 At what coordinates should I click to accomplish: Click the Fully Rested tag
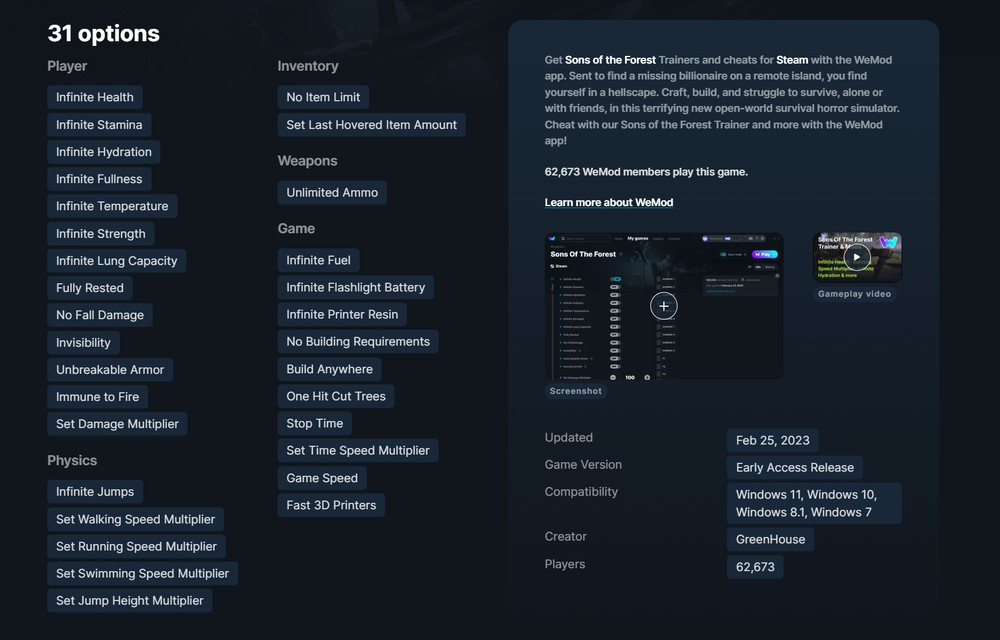click(89, 287)
